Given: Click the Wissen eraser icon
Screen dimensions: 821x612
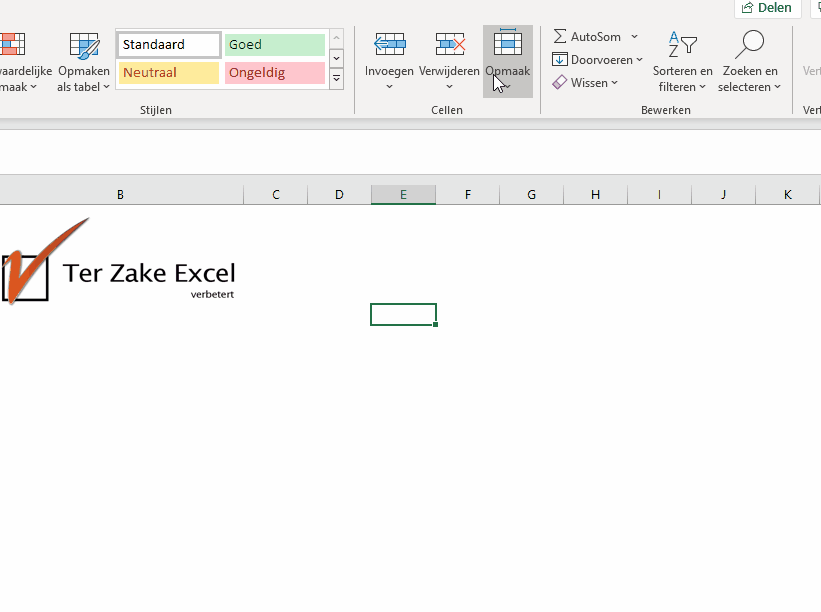Looking at the screenshot, I should (560, 83).
